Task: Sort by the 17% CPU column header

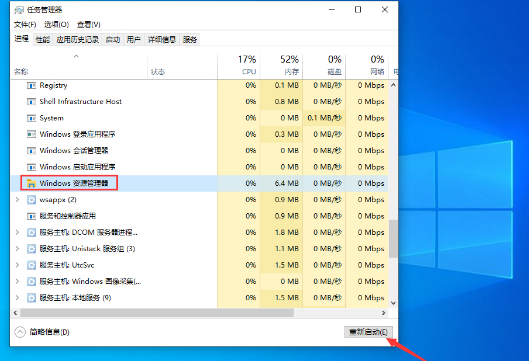Action: click(239, 65)
